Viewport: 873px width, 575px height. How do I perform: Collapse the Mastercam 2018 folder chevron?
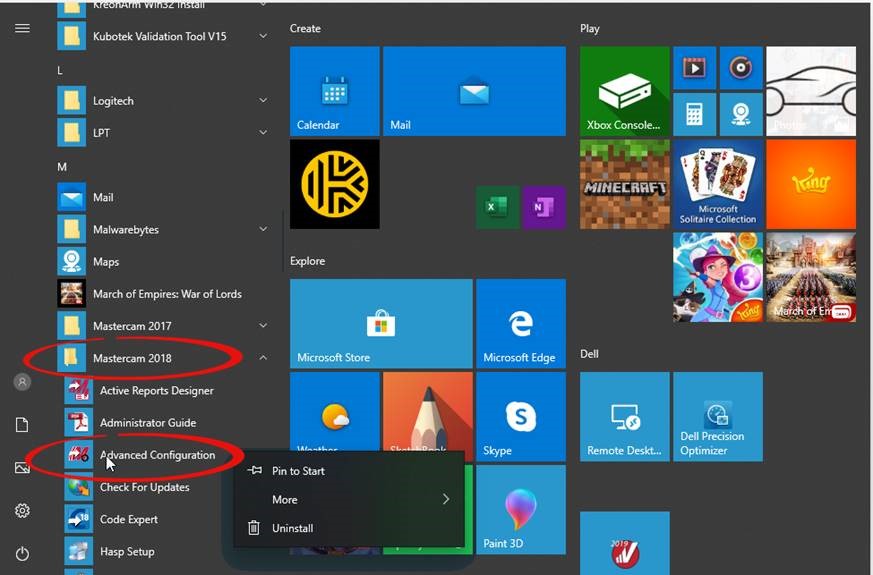tap(263, 358)
